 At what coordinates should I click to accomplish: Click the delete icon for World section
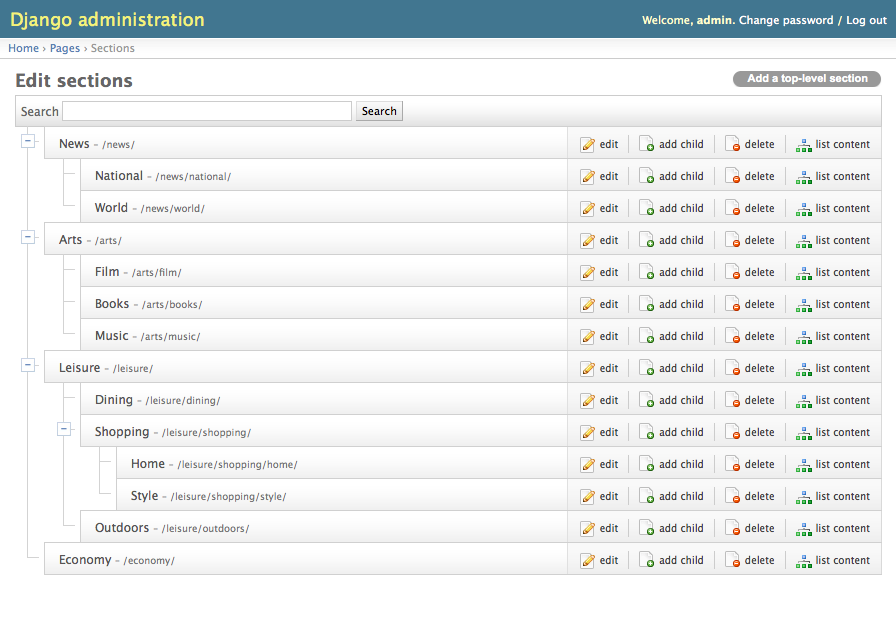[x=733, y=209]
